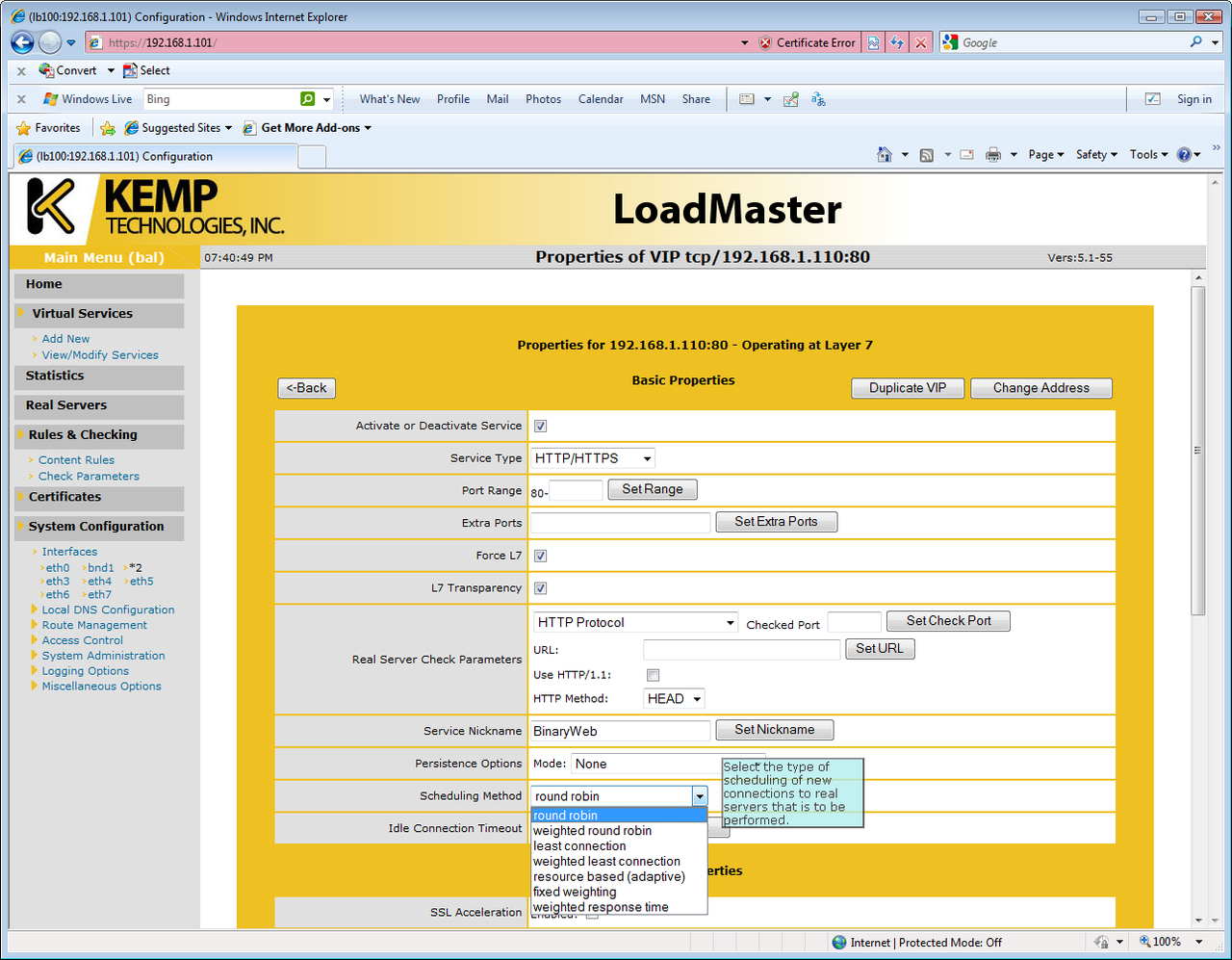Open the Page menu dropdown

click(x=1045, y=155)
